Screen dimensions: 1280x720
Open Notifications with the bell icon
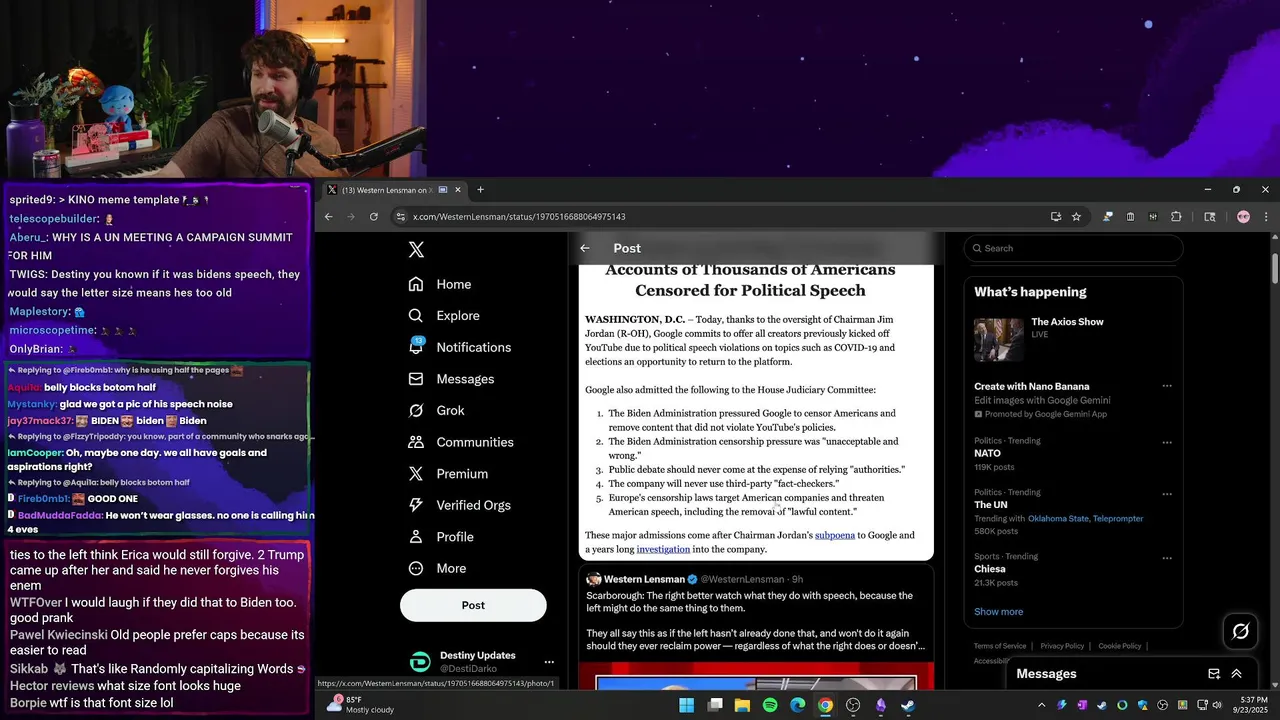(460, 347)
